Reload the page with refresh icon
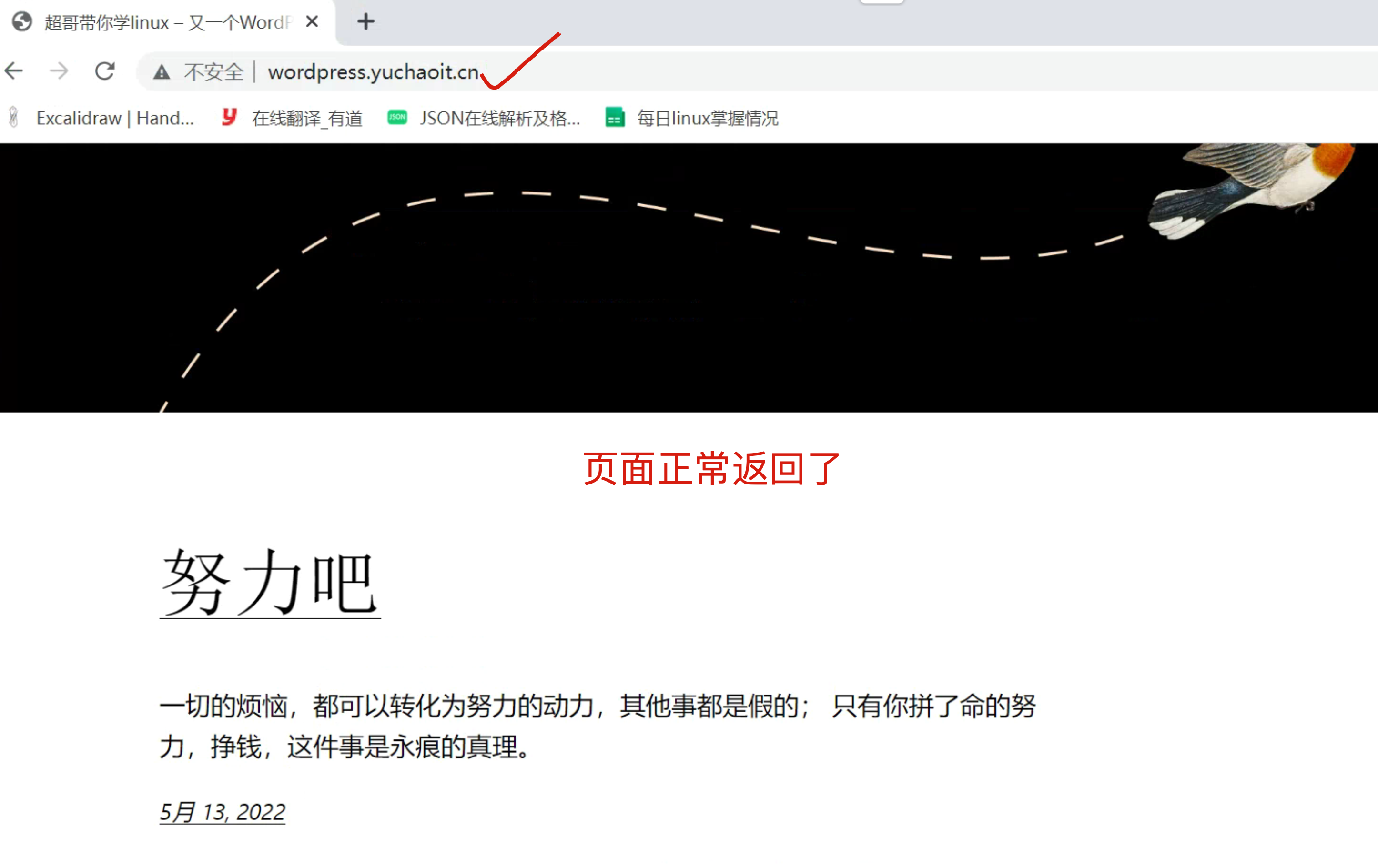 pyautogui.click(x=105, y=71)
